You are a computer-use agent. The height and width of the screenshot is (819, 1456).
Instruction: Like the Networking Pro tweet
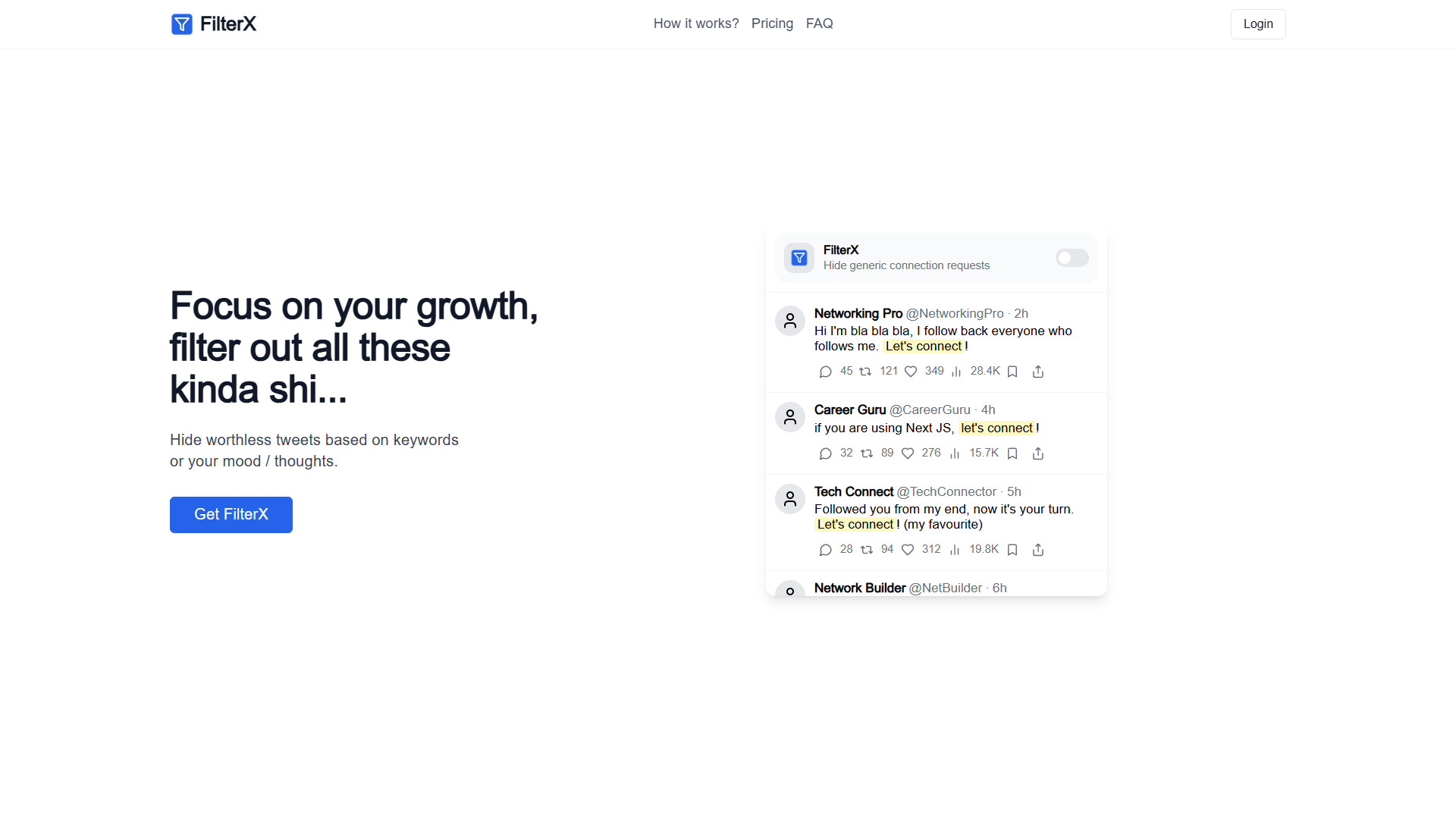911,372
